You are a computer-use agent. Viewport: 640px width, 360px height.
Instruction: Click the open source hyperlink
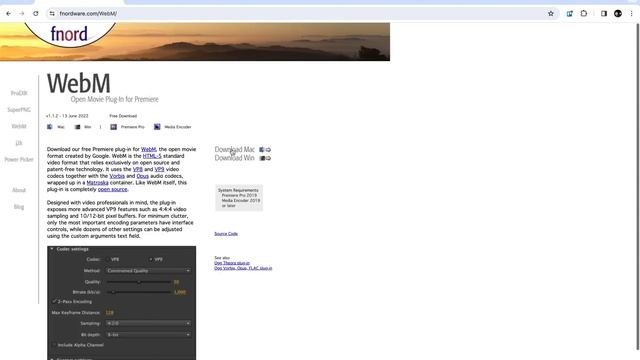pos(112,189)
